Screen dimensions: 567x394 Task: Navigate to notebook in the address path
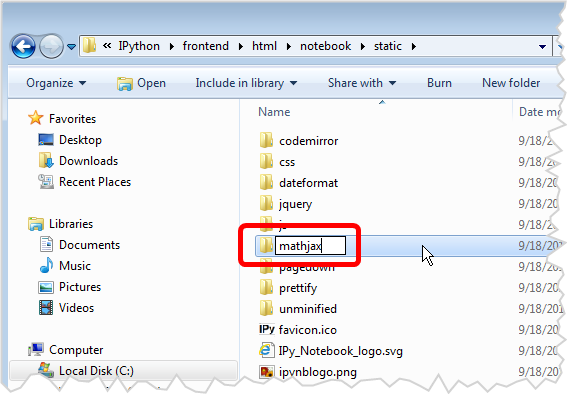click(x=325, y=46)
